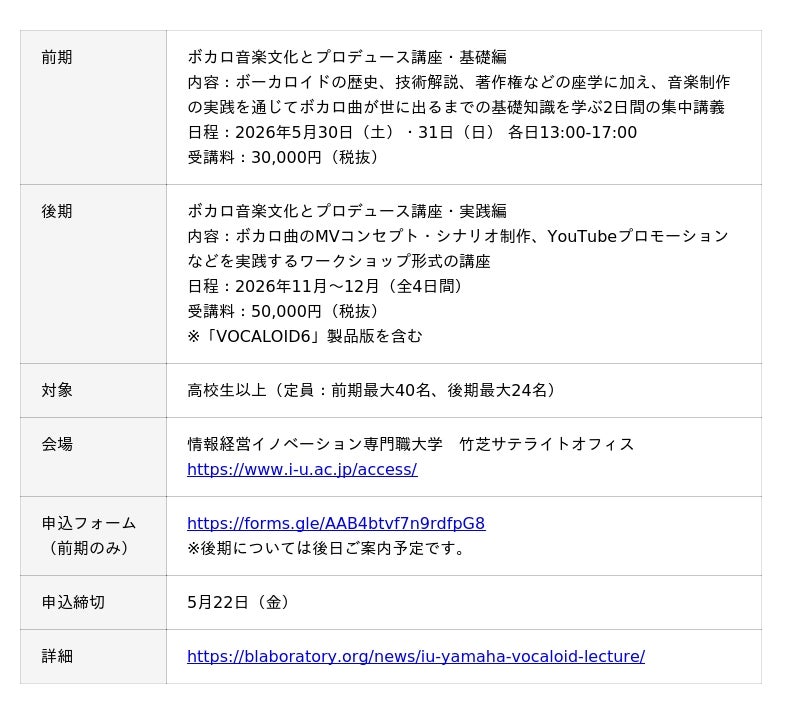This screenshot has width=800, height=714.
Task: Open the forms.gle application form link
Action: point(336,523)
